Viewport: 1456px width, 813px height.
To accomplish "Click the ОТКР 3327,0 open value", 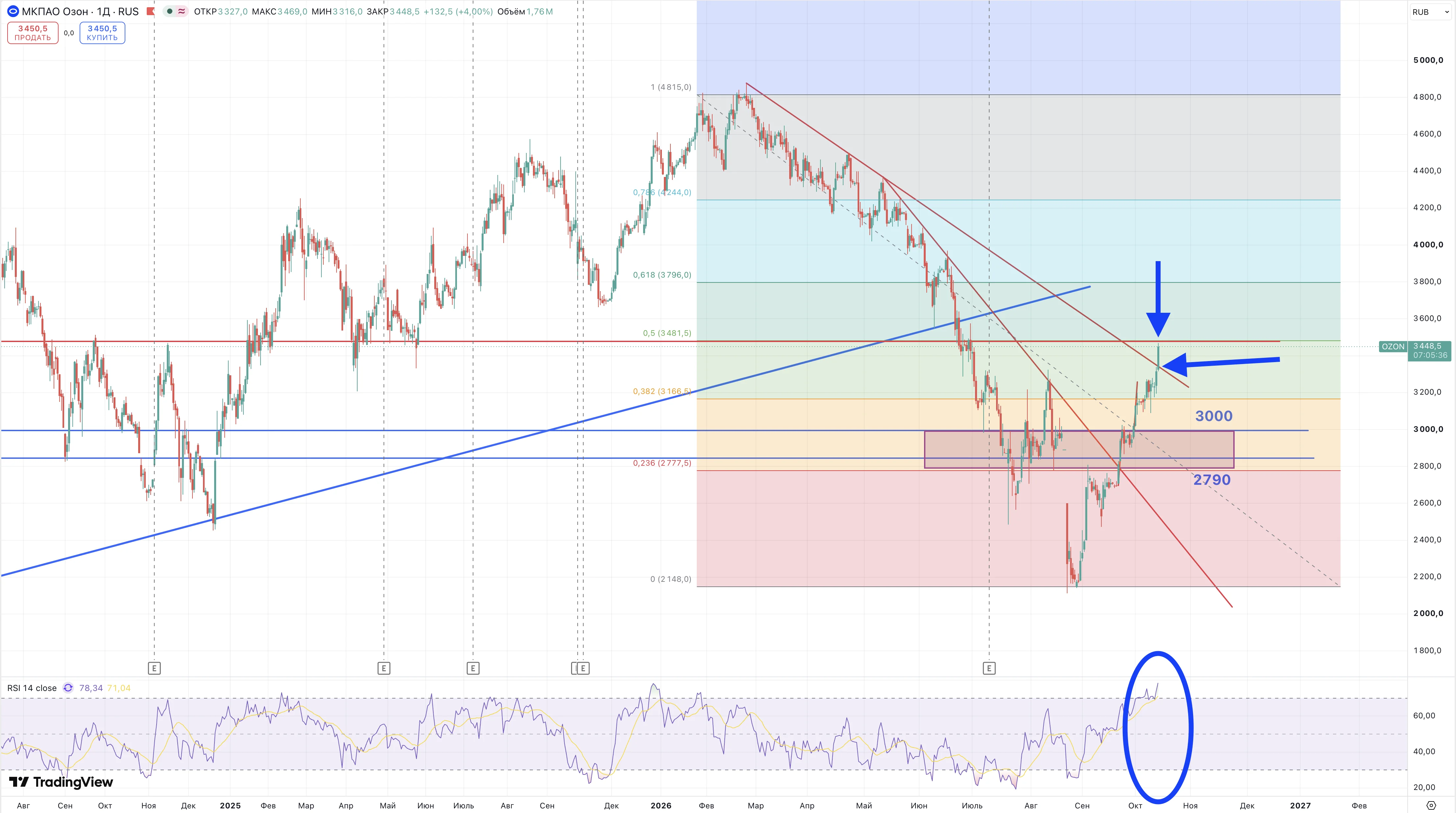I will point(221,11).
